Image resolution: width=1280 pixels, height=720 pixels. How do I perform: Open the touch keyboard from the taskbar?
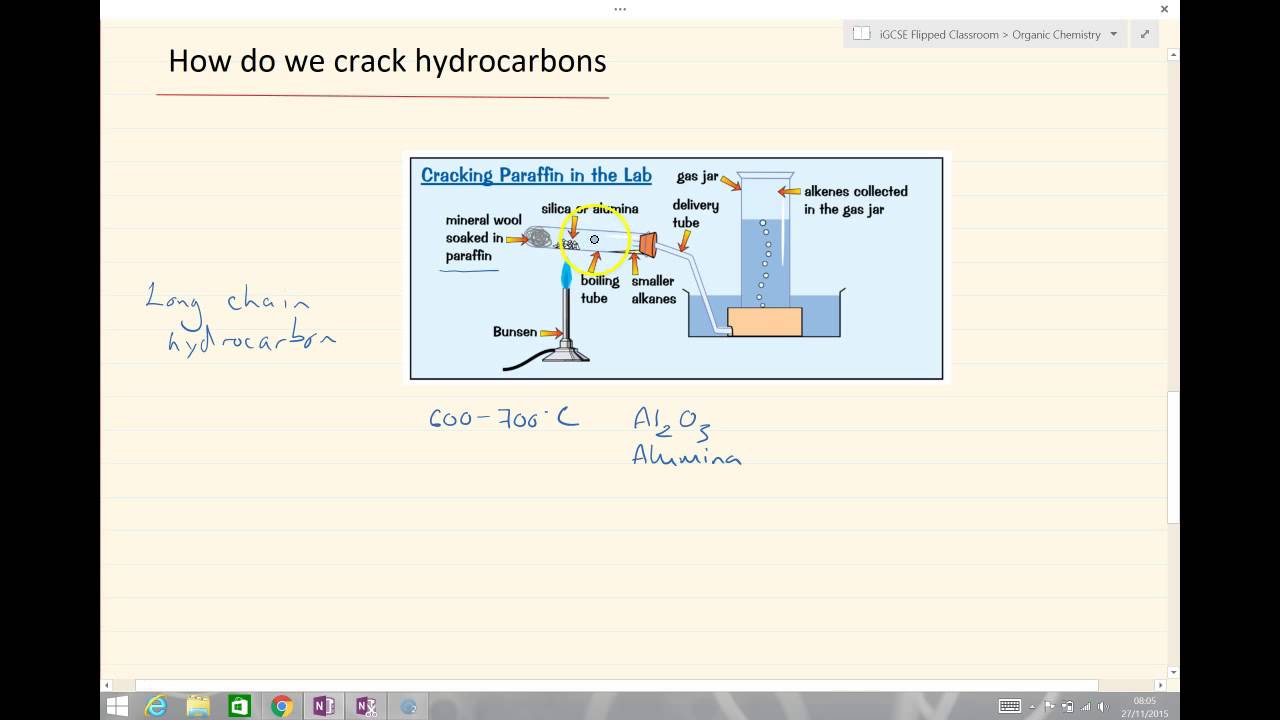(1009, 706)
